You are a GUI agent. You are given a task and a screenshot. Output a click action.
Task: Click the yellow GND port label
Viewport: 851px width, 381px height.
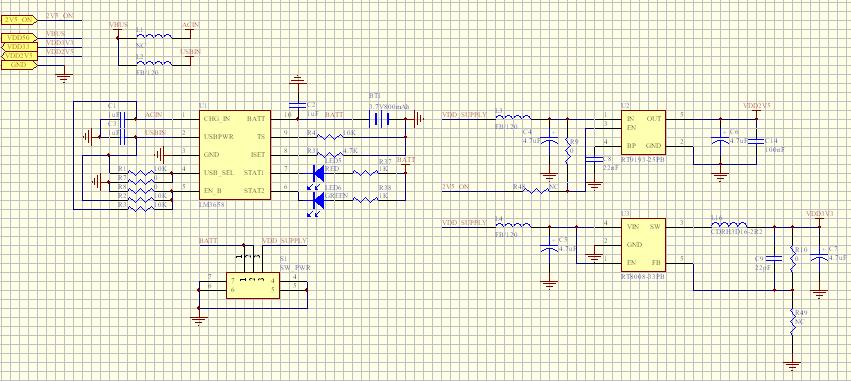19,65
